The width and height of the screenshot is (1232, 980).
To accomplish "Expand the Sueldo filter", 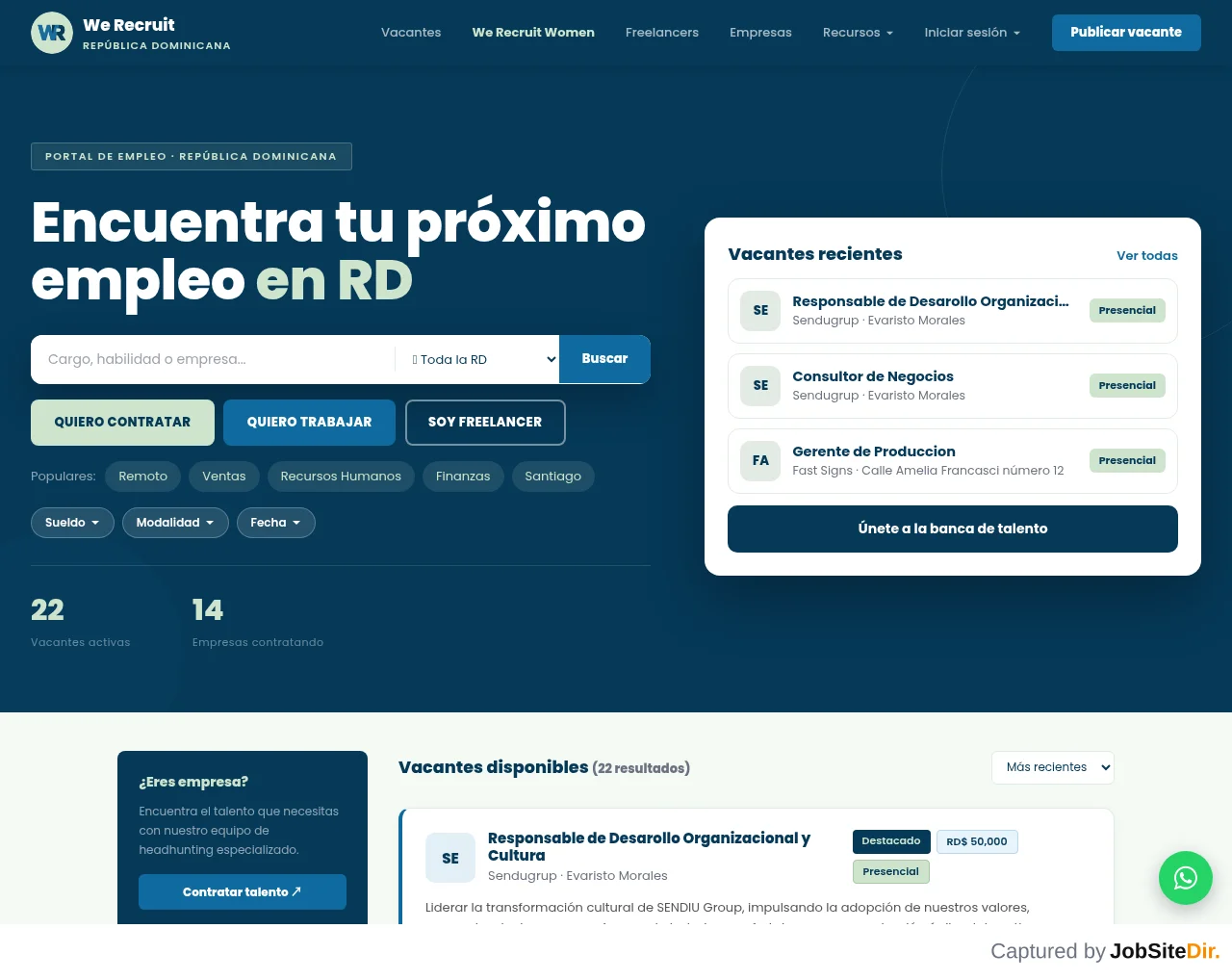I will pyautogui.click(x=72, y=523).
